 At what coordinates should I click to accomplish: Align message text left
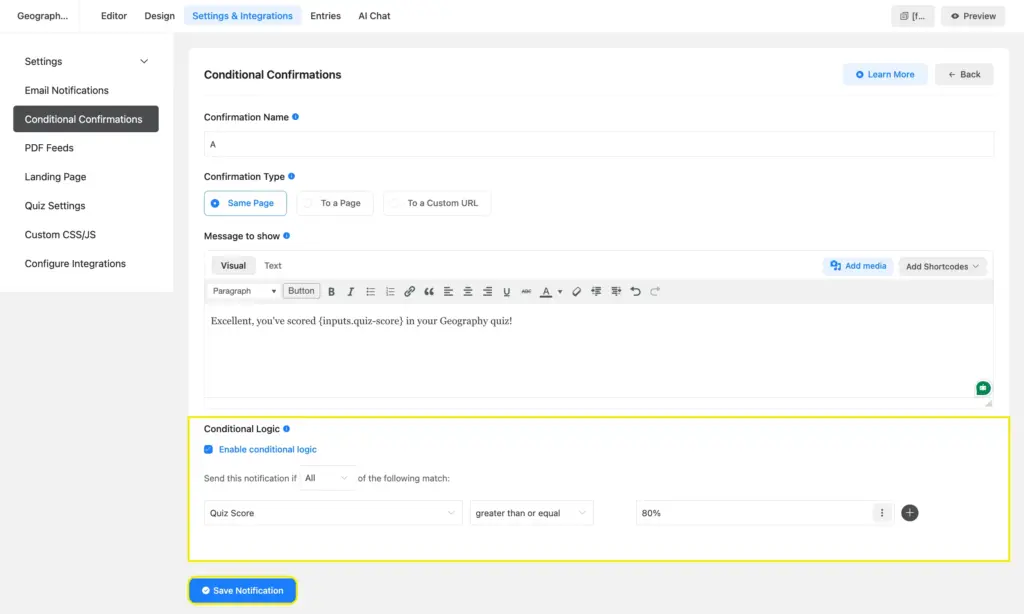pos(448,291)
